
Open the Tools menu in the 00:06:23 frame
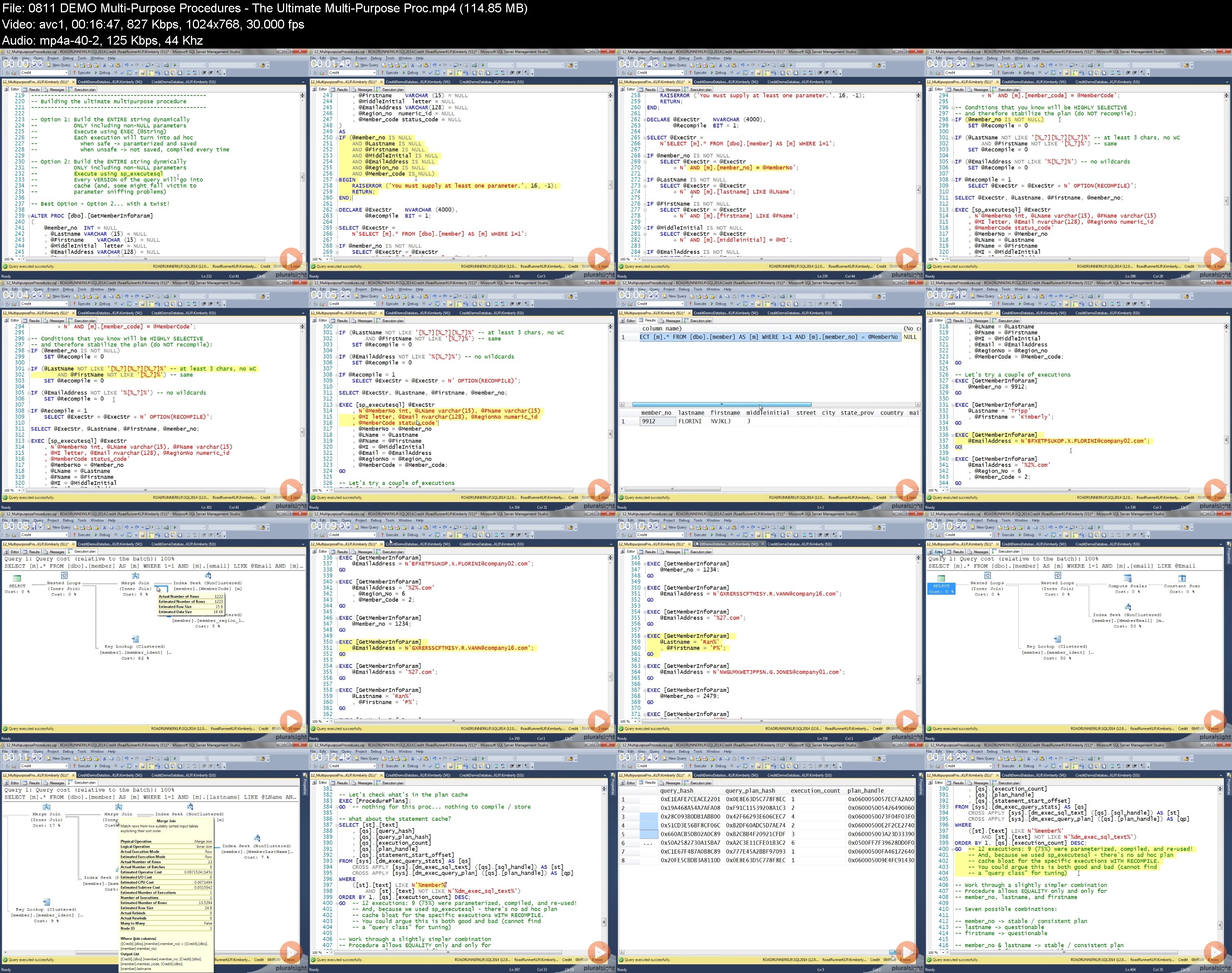[x=698, y=289]
